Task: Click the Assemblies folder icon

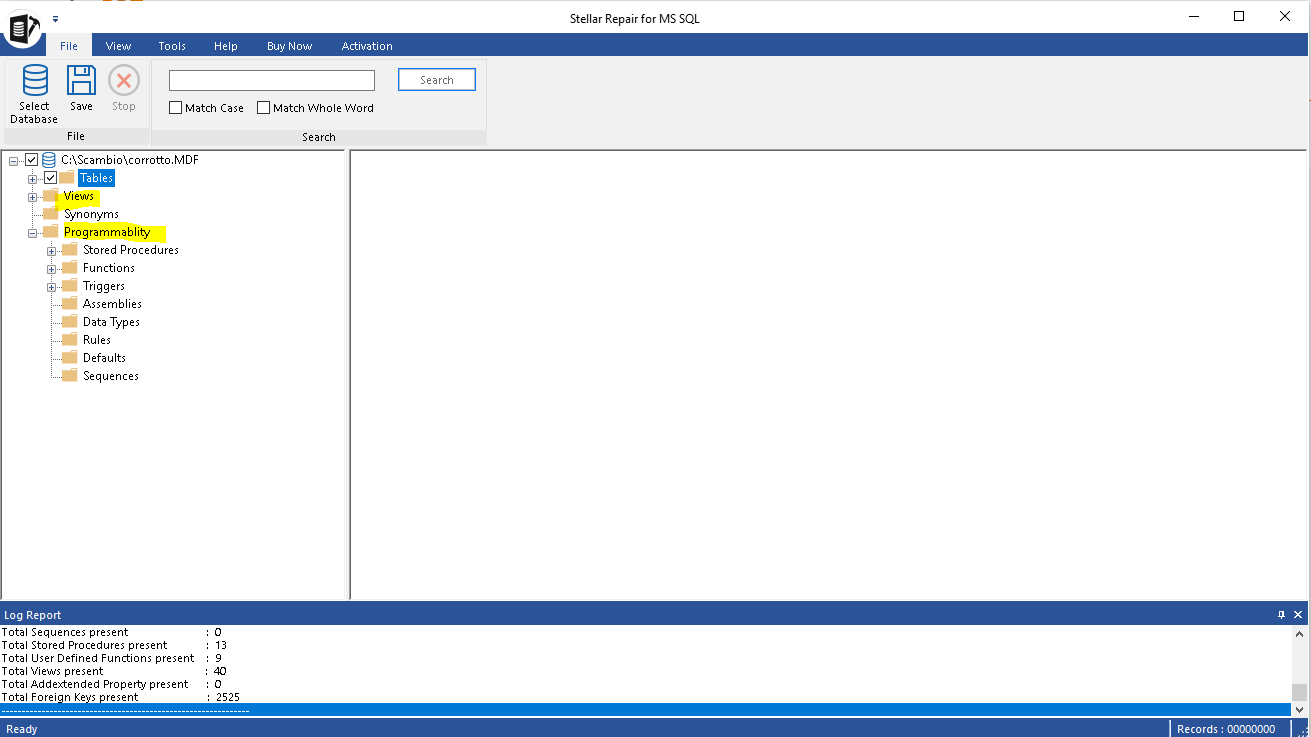Action: pyautogui.click(x=69, y=304)
